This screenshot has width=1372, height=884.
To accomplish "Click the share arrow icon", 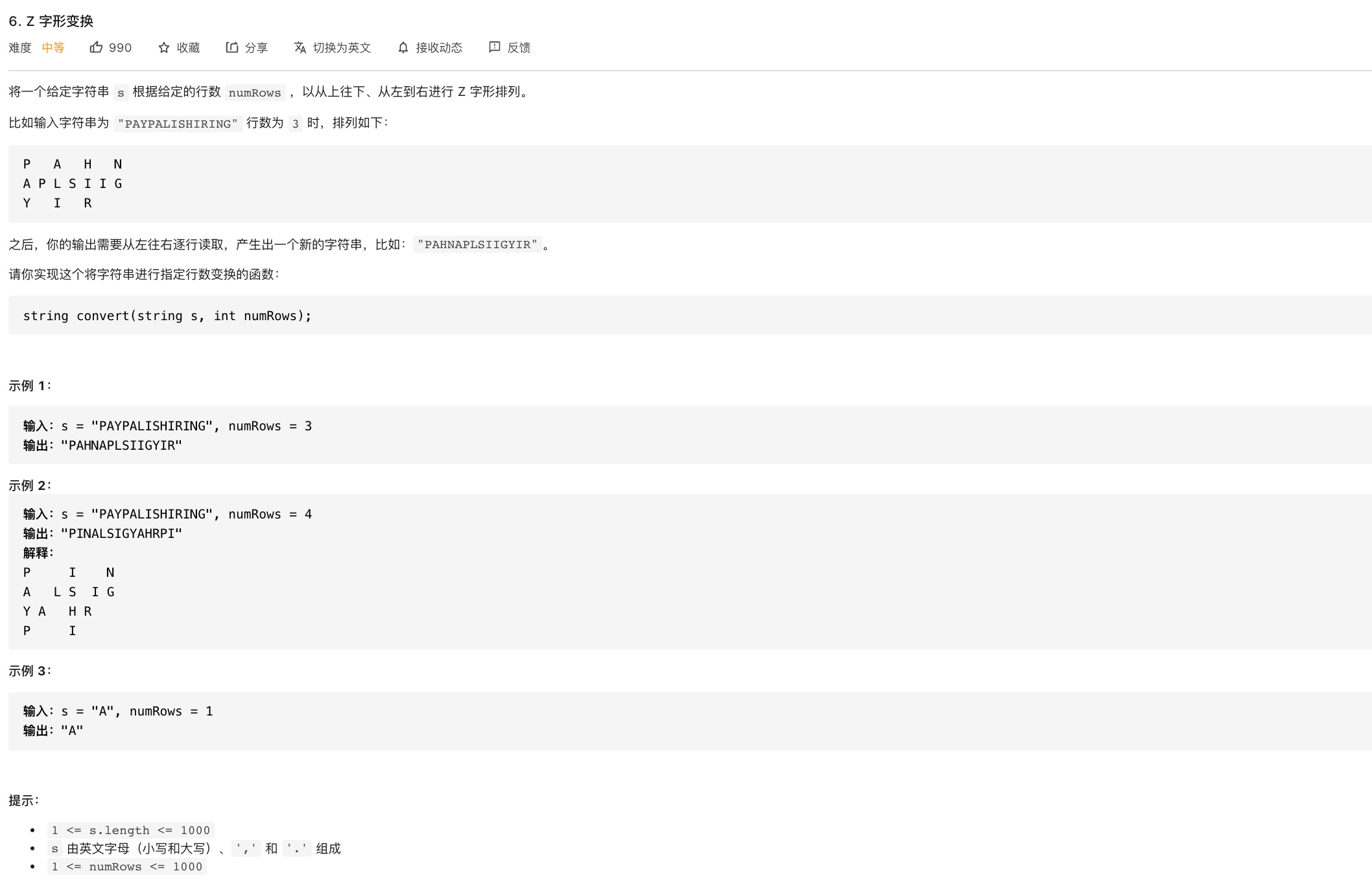I will click(x=231, y=47).
